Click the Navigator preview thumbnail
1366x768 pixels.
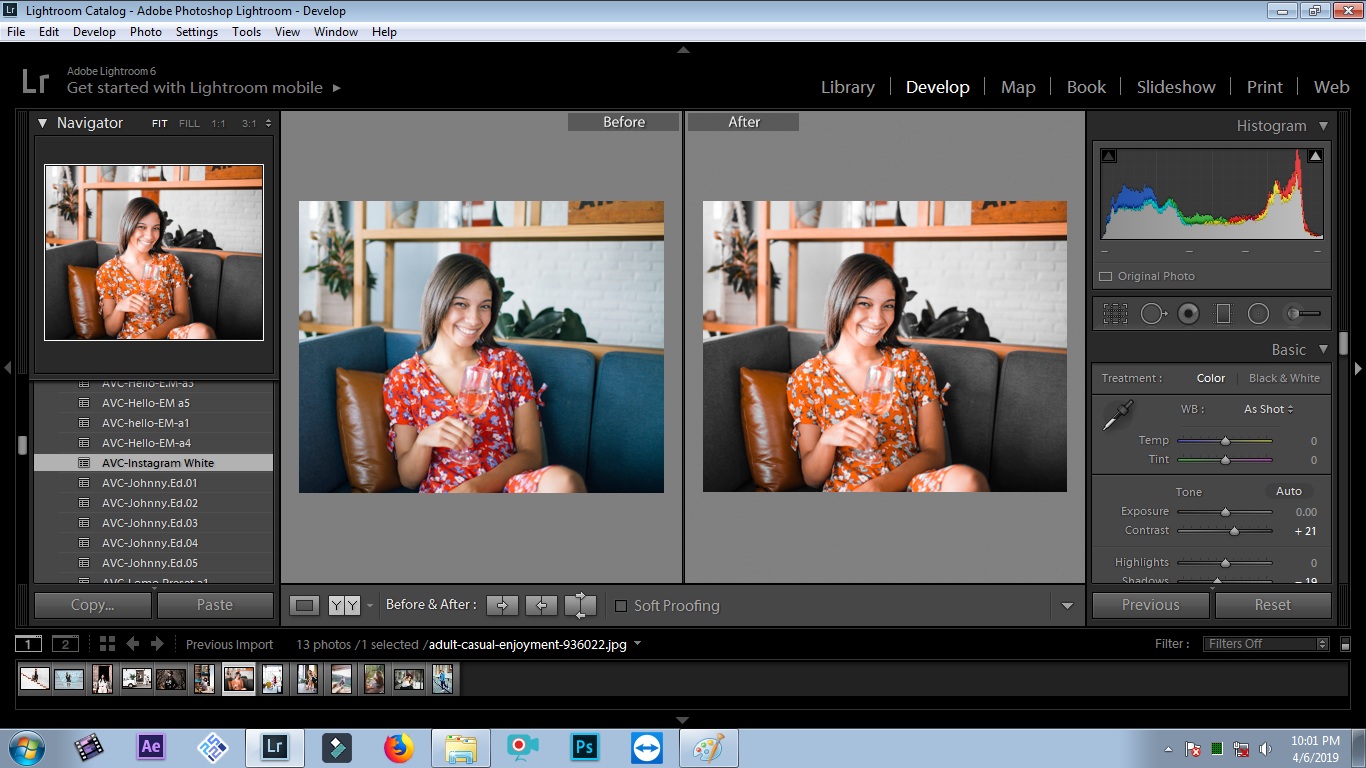coord(154,252)
